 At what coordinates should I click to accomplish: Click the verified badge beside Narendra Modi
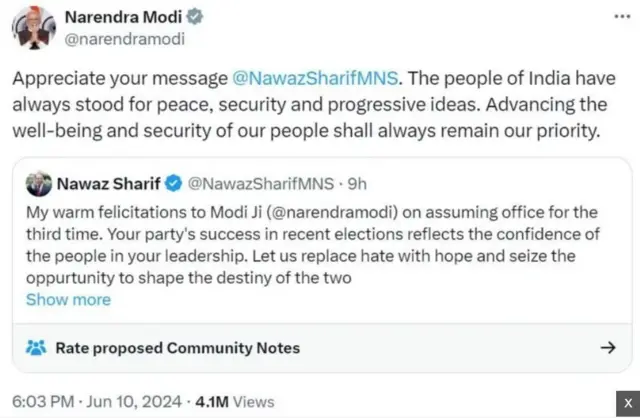198,17
